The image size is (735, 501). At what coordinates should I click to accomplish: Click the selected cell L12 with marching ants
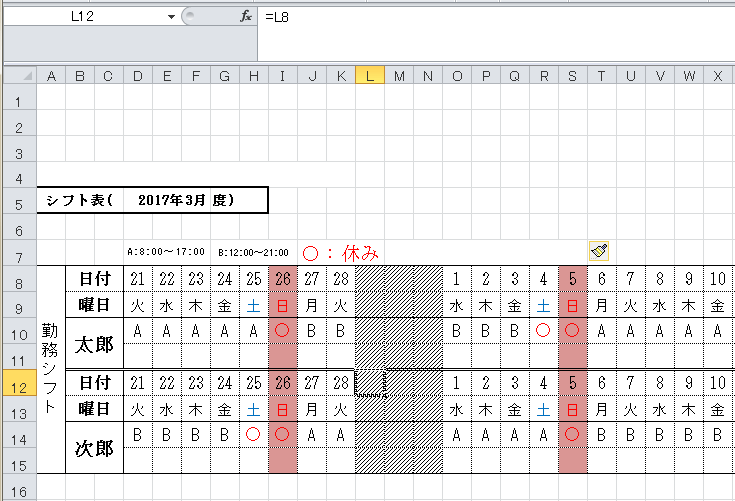370,383
